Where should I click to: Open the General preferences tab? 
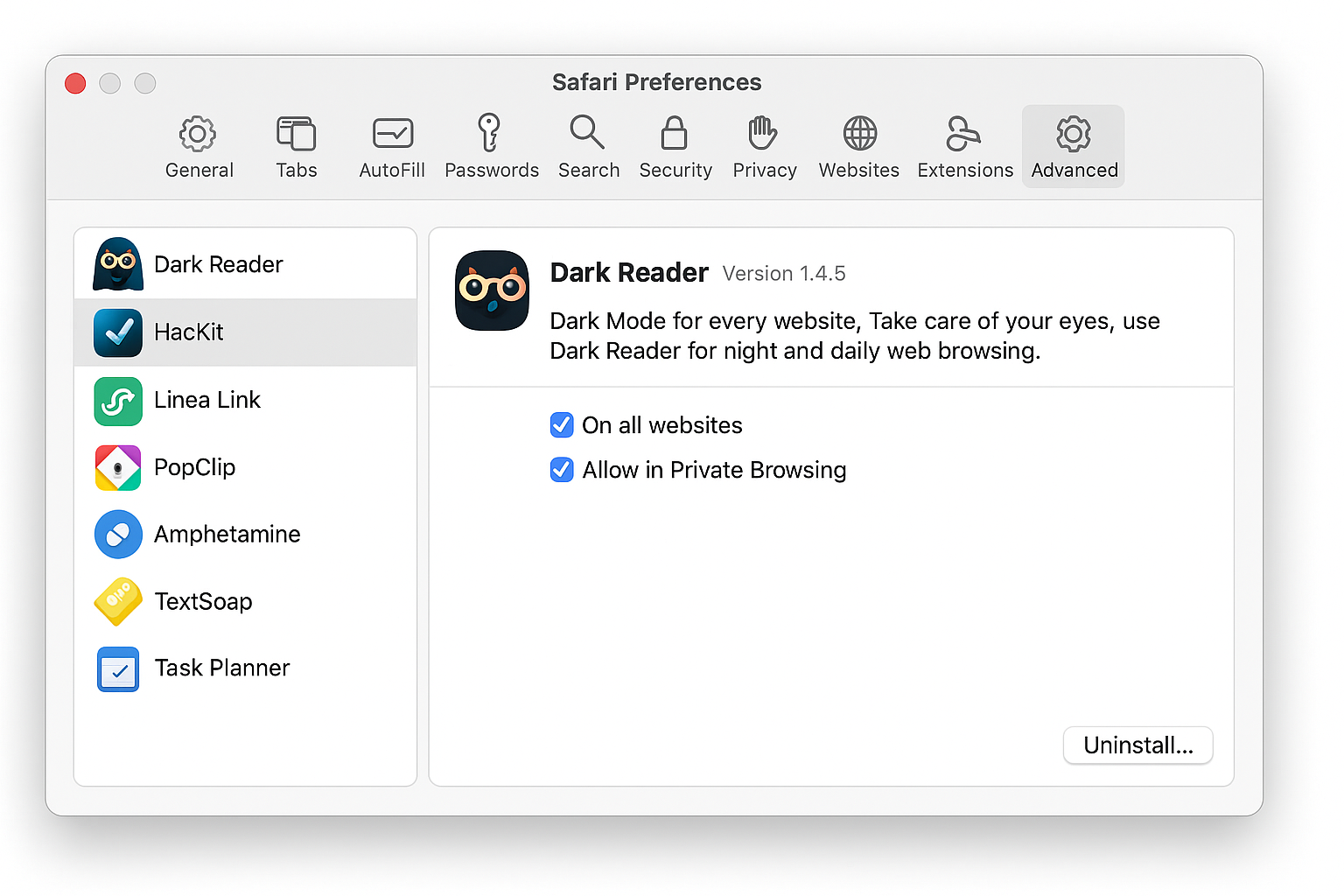pos(199,147)
